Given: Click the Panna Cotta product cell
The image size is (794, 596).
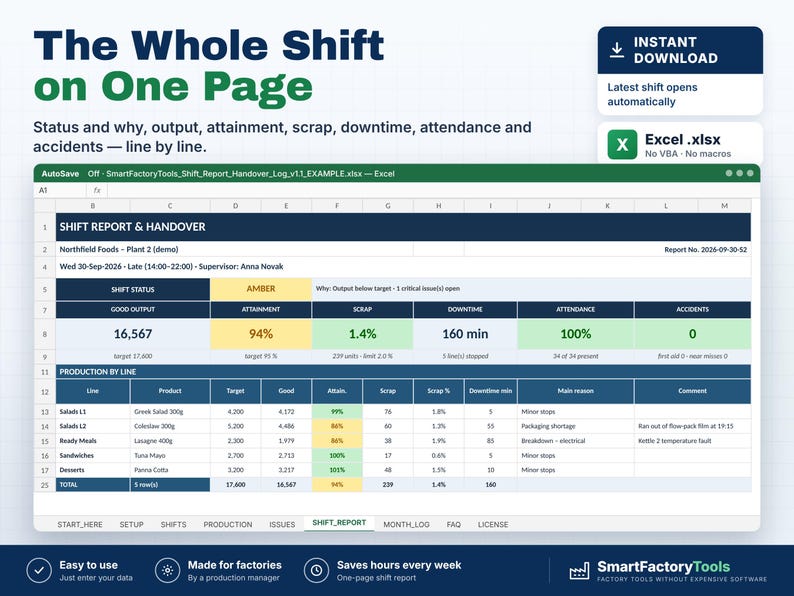Looking at the screenshot, I should (x=170, y=470).
